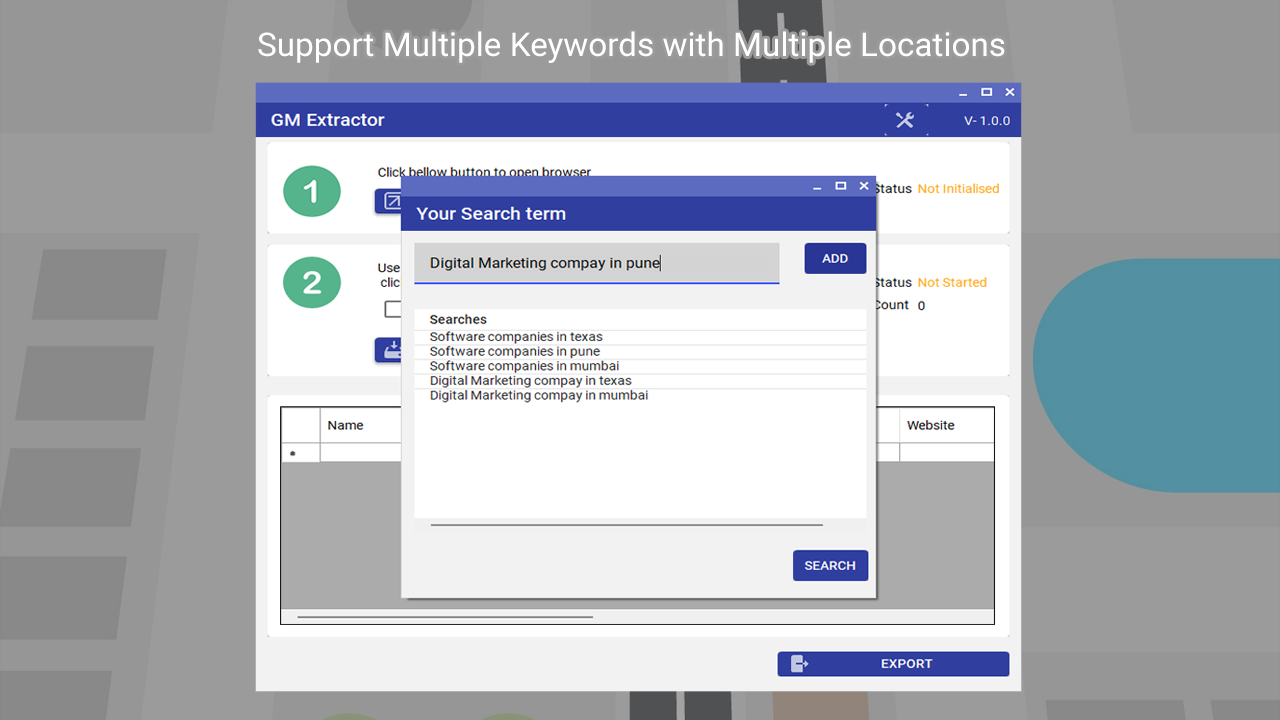The width and height of the screenshot is (1280, 720).
Task: Maximize the Your Search term dialog
Action: (x=840, y=186)
